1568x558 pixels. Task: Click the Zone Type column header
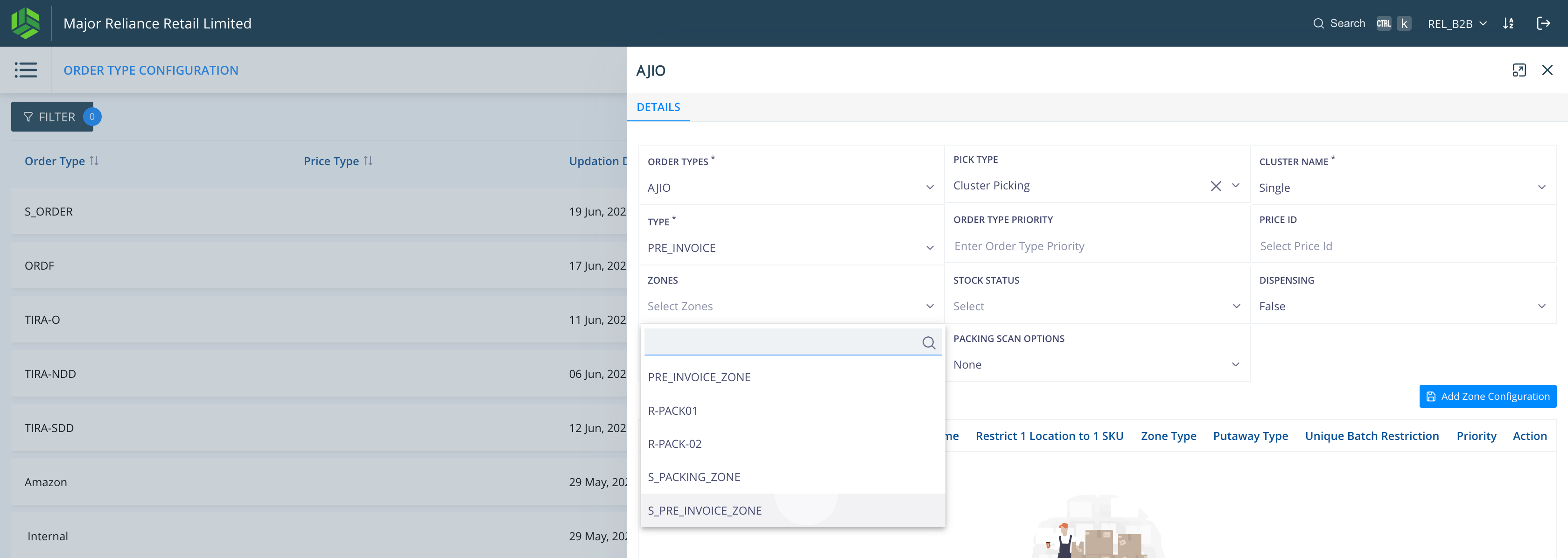coord(1168,436)
